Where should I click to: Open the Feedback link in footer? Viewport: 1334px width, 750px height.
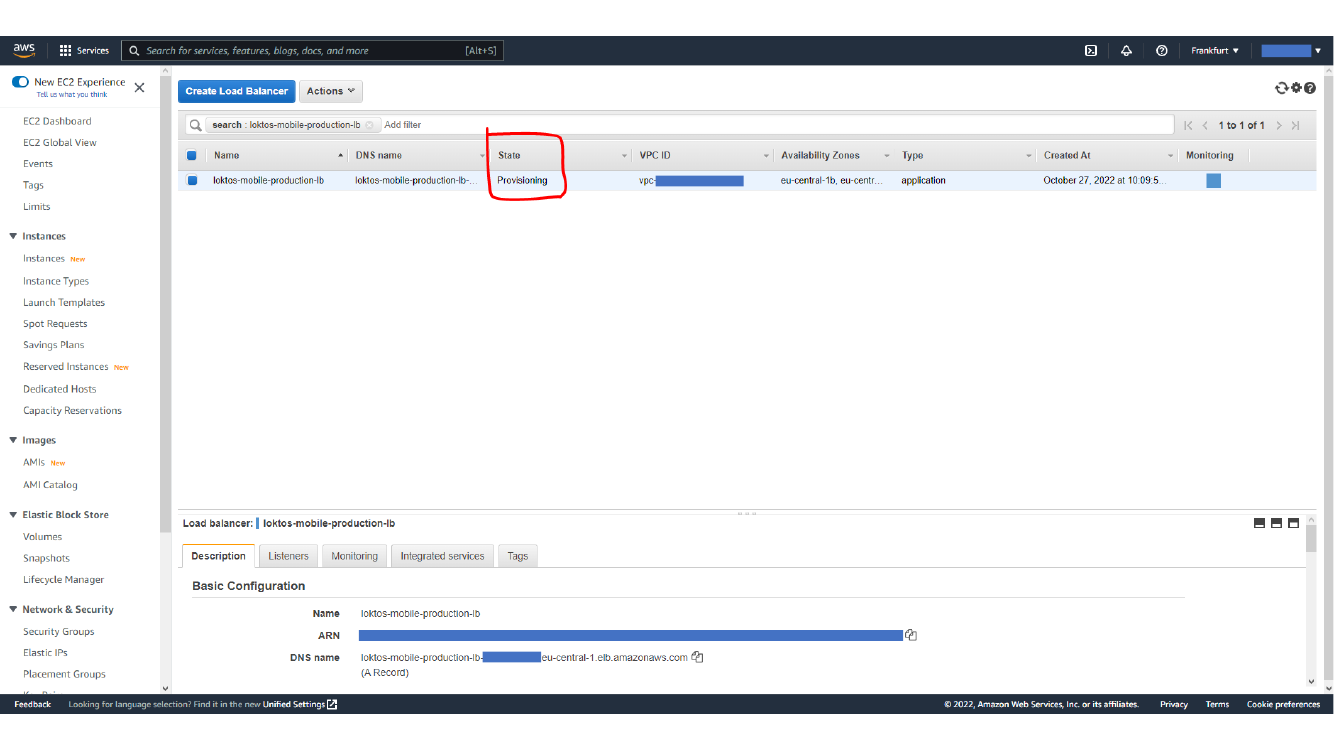click(x=32, y=704)
